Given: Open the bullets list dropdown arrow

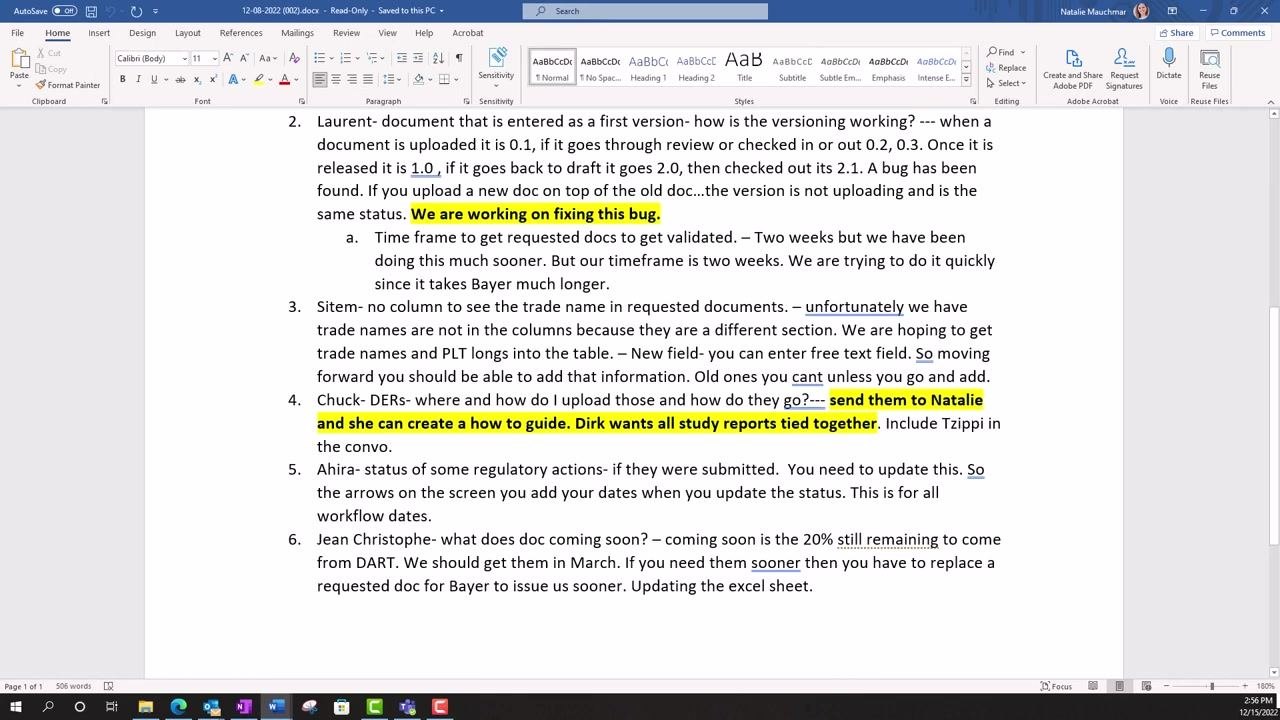Looking at the screenshot, I should (x=333, y=58).
